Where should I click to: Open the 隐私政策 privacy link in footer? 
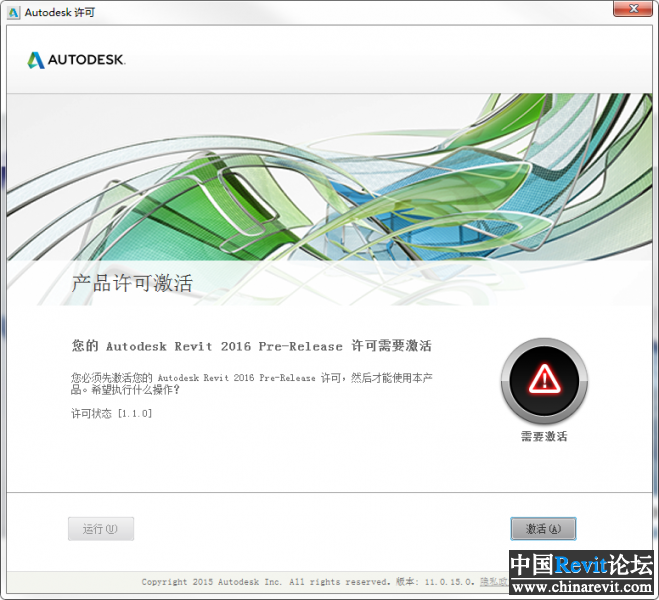point(494,582)
